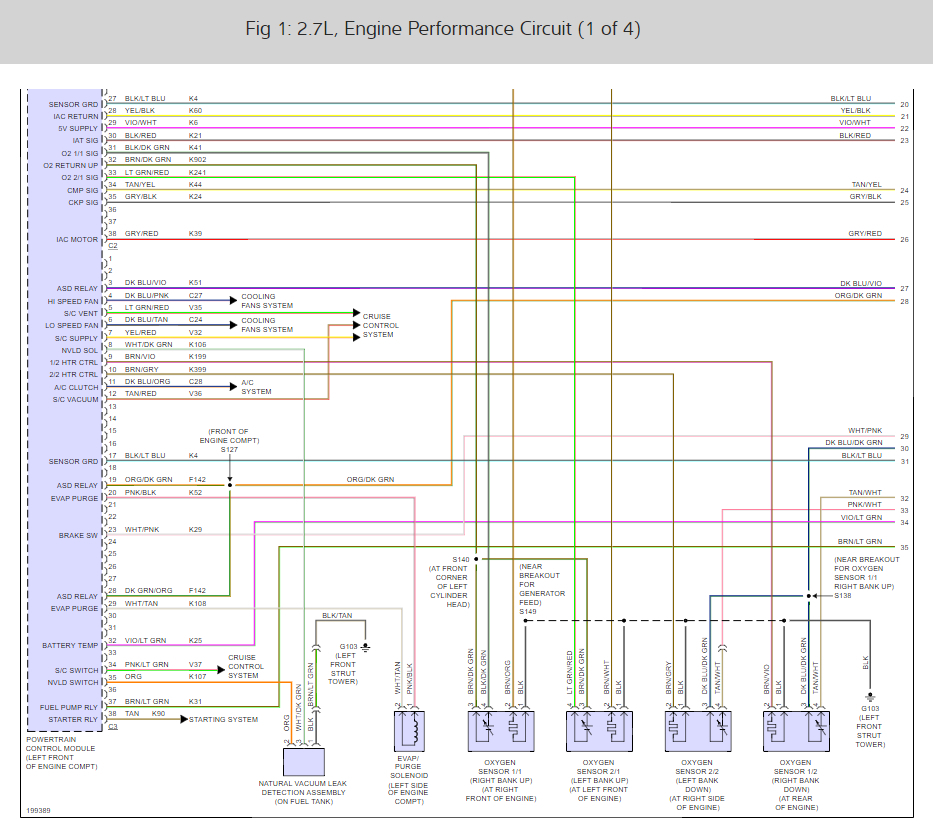Click the C3 connector label
933x838 pixels.
(x=113, y=727)
